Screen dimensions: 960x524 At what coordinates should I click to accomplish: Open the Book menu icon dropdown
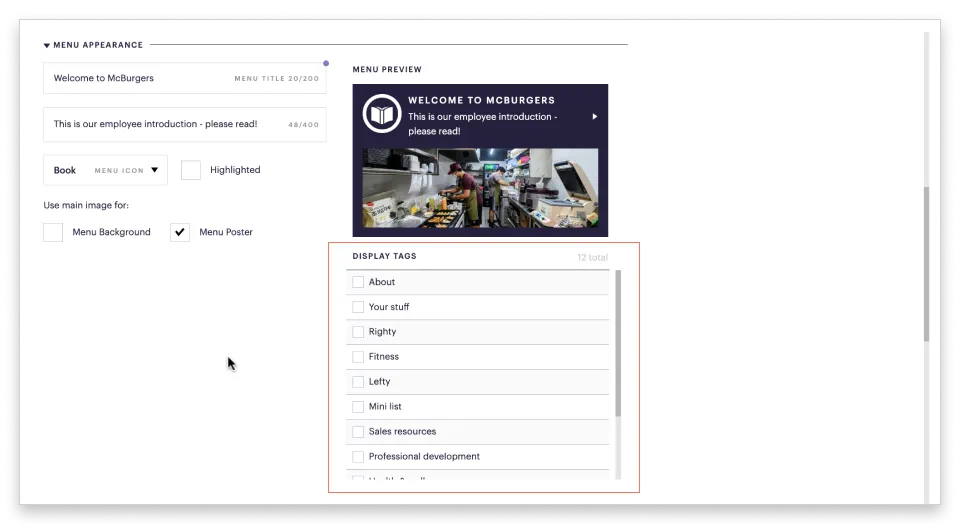click(x=105, y=170)
